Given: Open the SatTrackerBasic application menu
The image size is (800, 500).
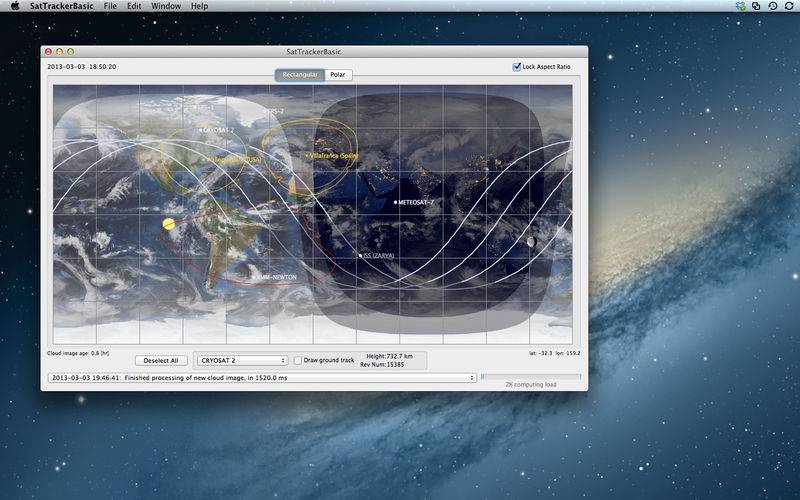Looking at the screenshot, I should tap(61, 6).
